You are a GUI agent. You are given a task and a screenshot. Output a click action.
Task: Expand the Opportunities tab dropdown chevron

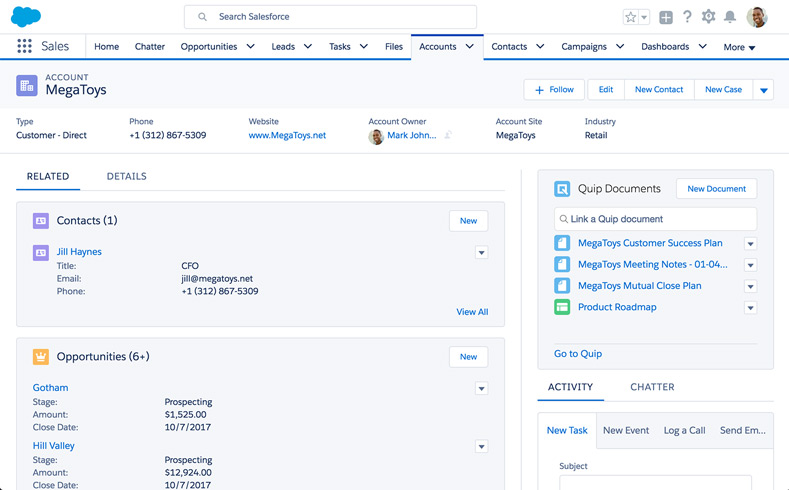tap(250, 47)
